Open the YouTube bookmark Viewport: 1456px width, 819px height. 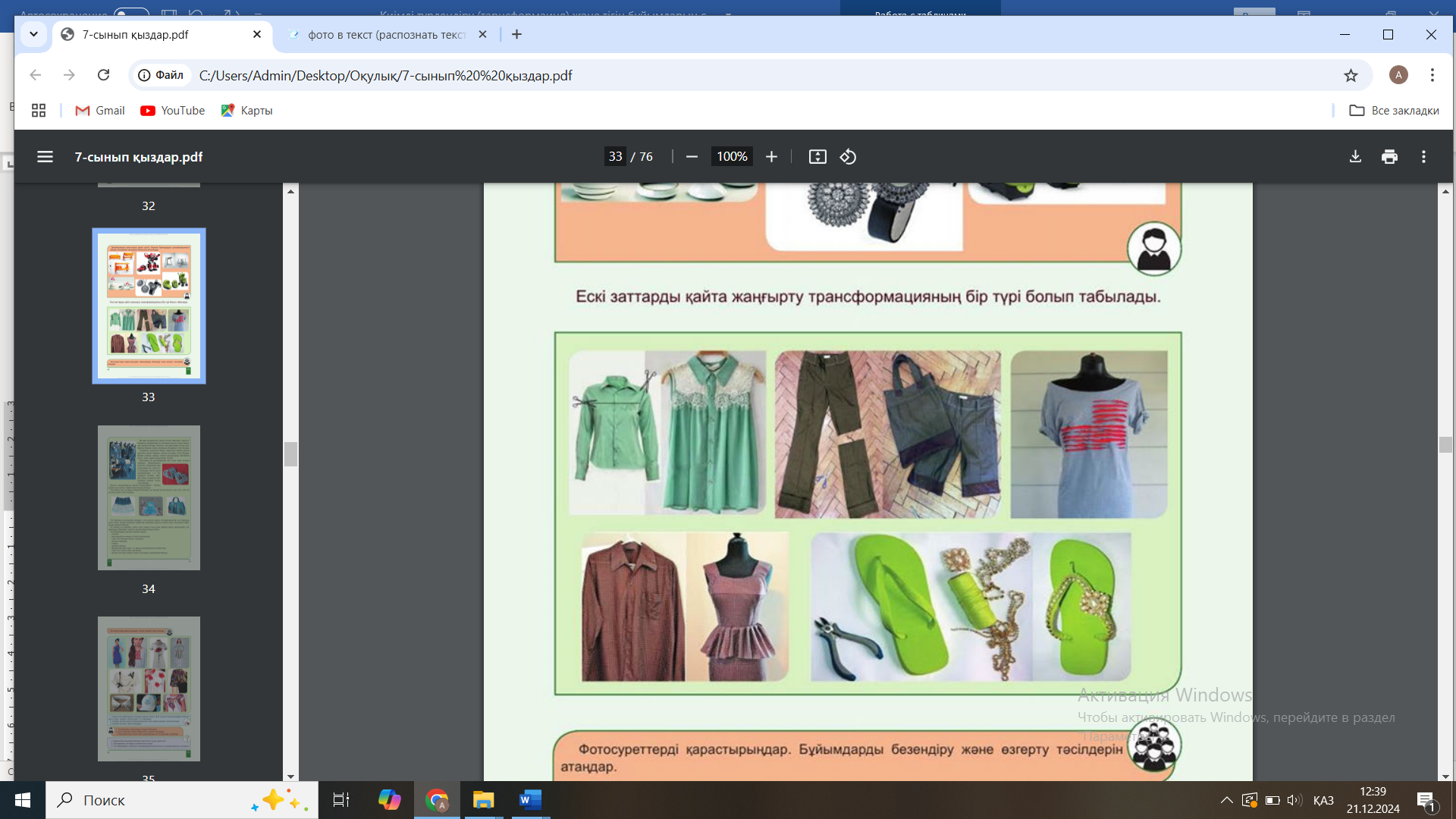pos(173,111)
